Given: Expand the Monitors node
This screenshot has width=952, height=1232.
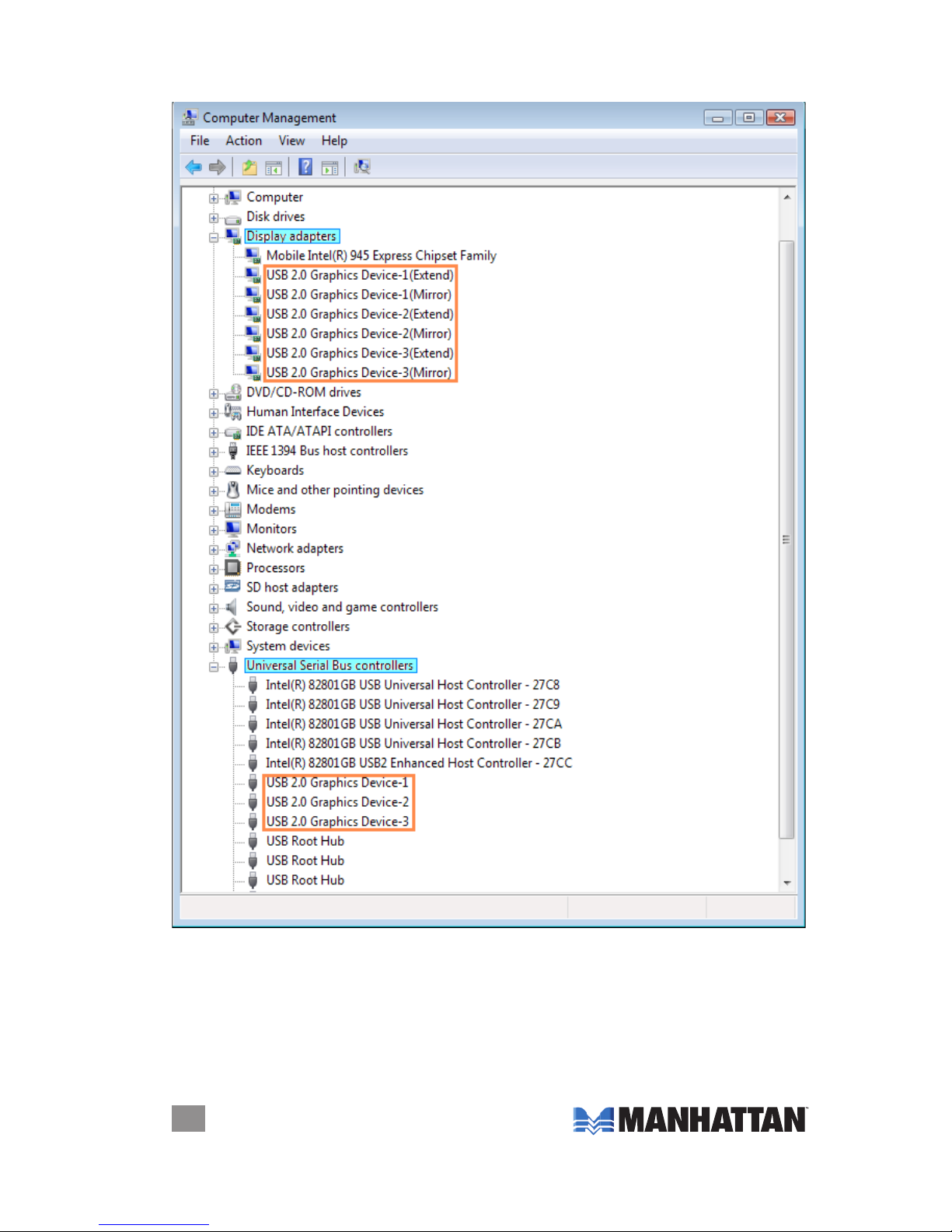Looking at the screenshot, I should point(214,530).
